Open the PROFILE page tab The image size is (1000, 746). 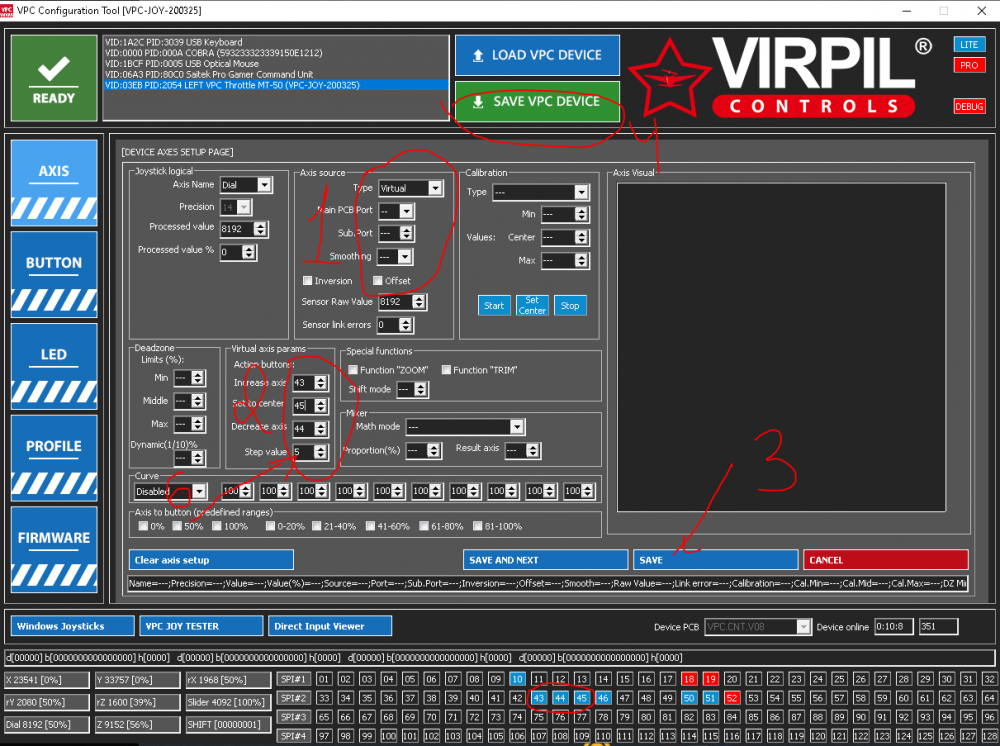pos(54,458)
